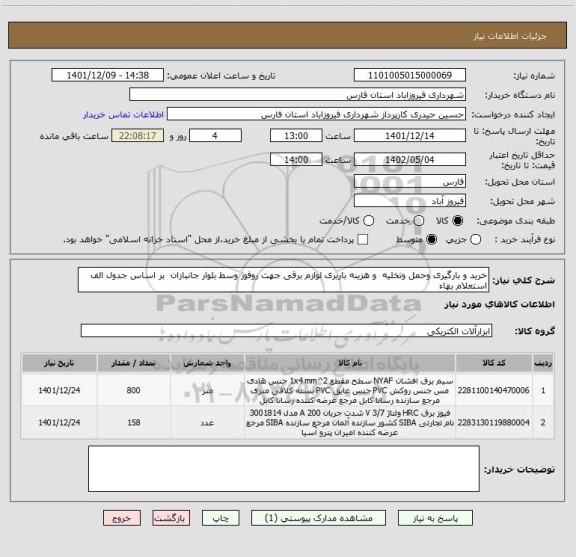Click product code 2281100140470006
This screenshot has width=576, height=557.
[x=493, y=390]
